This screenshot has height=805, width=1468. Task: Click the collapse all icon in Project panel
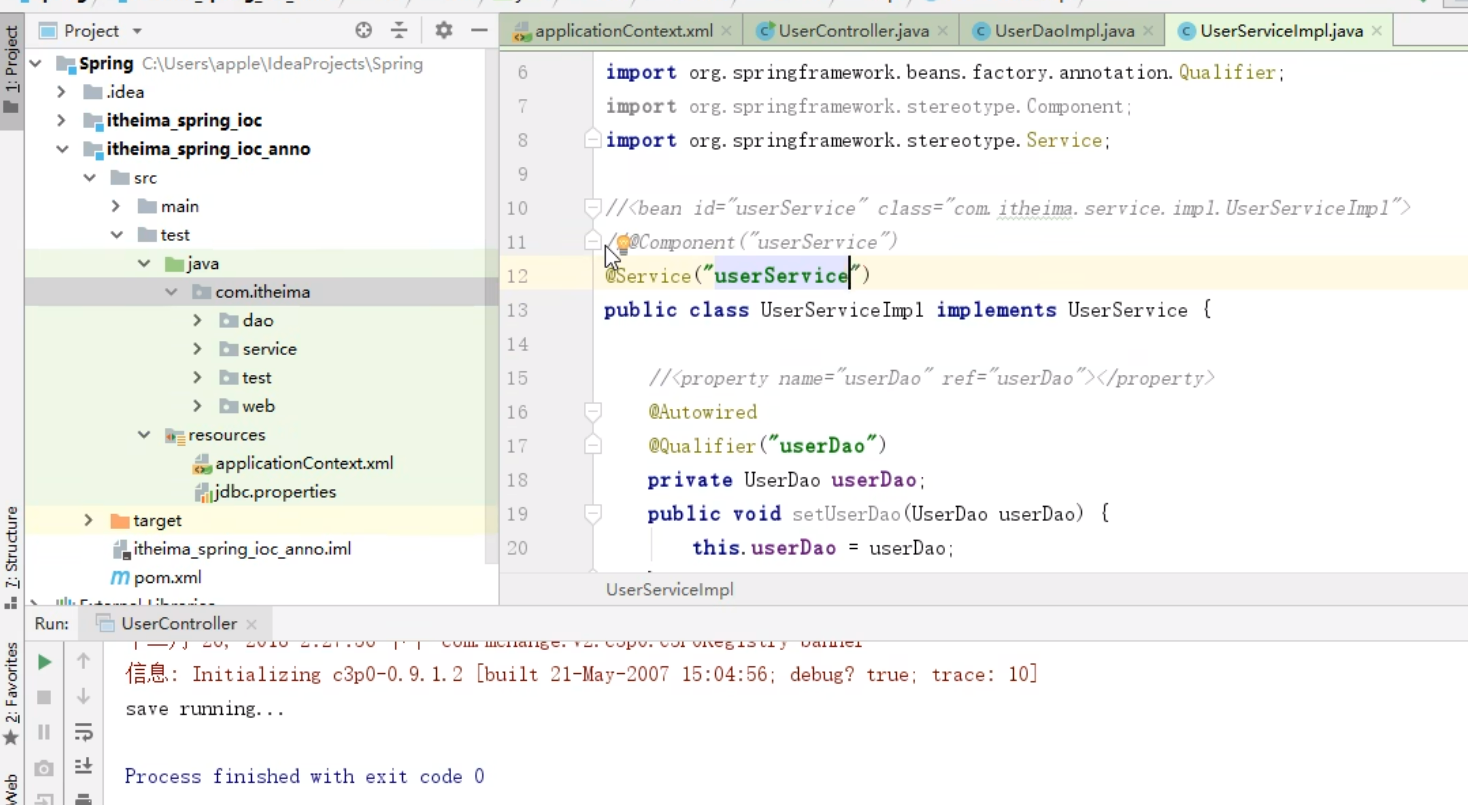399,31
